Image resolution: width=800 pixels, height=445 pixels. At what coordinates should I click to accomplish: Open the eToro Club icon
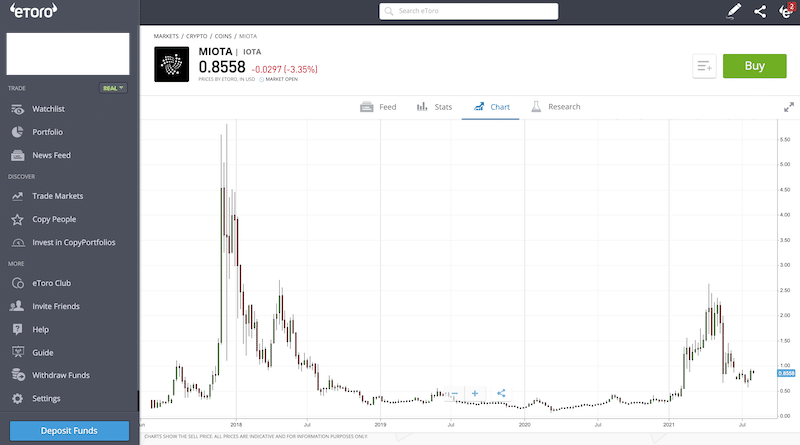(x=18, y=283)
